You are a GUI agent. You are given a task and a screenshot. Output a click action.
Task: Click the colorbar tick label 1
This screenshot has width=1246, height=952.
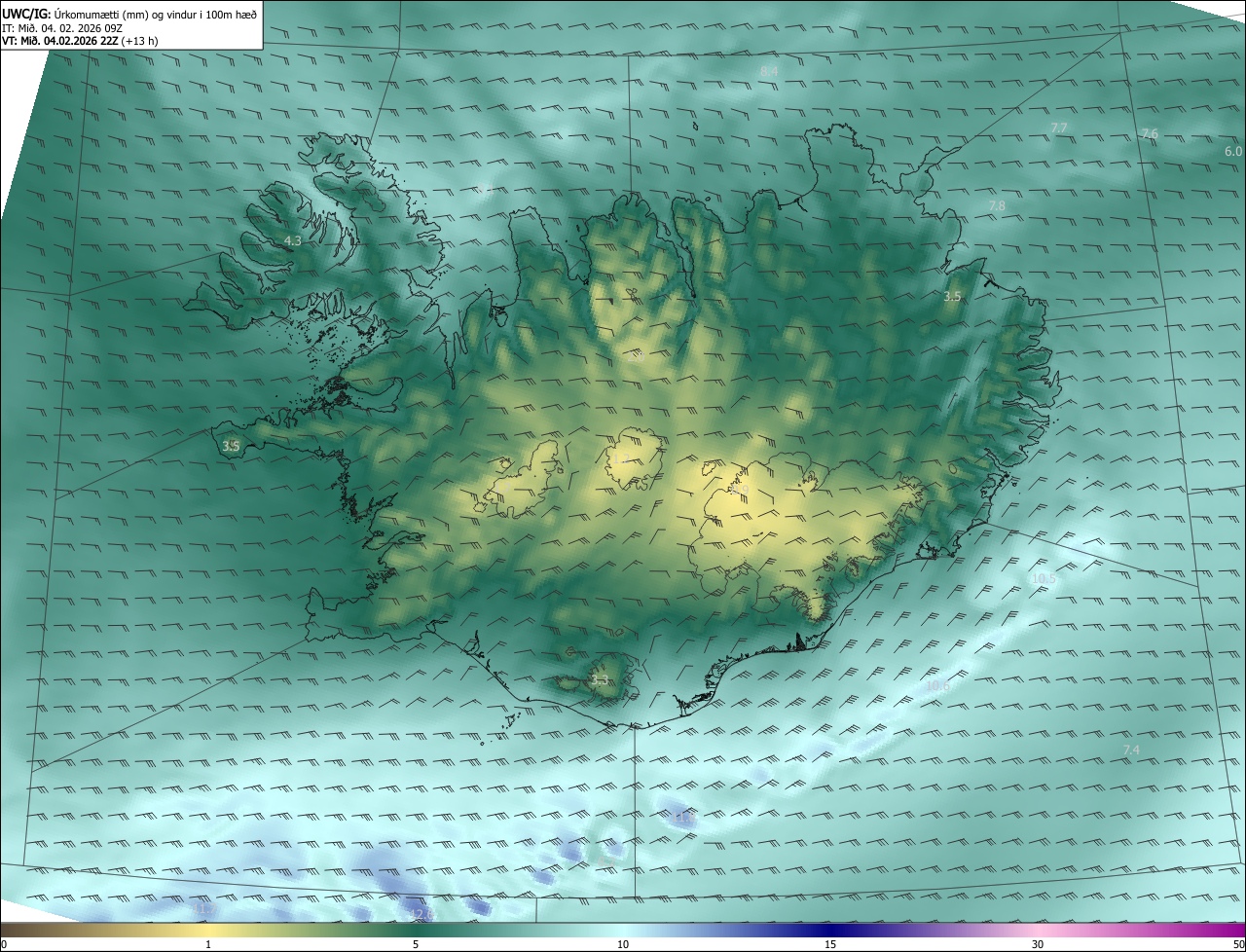click(208, 944)
